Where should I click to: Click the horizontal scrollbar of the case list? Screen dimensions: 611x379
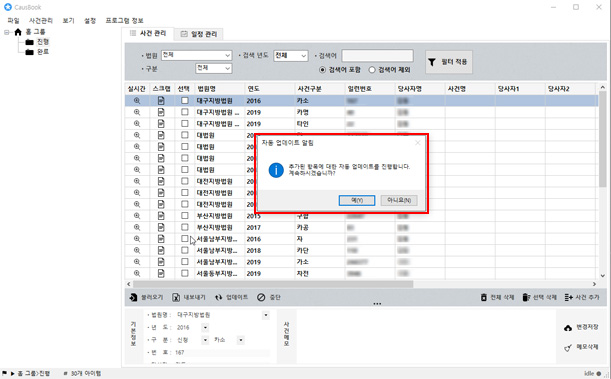(x=273, y=284)
